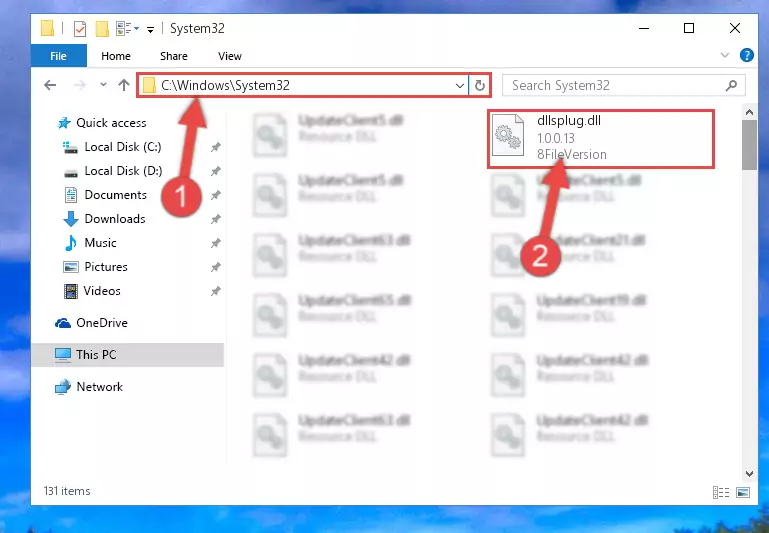
Task: Select the dllsplug.dll file
Action: click(601, 139)
